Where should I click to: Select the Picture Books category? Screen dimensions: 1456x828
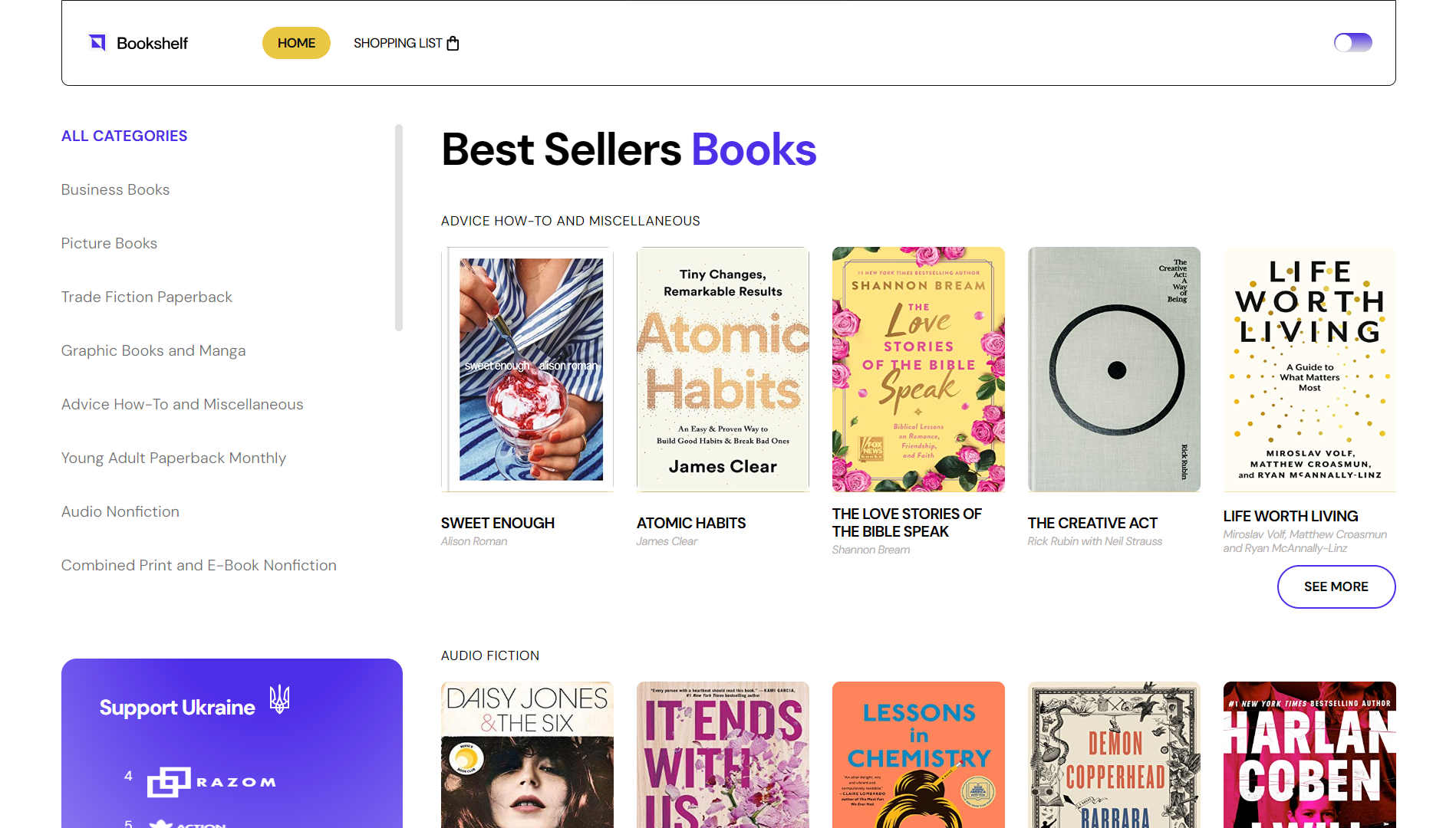(x=109, y=243)
